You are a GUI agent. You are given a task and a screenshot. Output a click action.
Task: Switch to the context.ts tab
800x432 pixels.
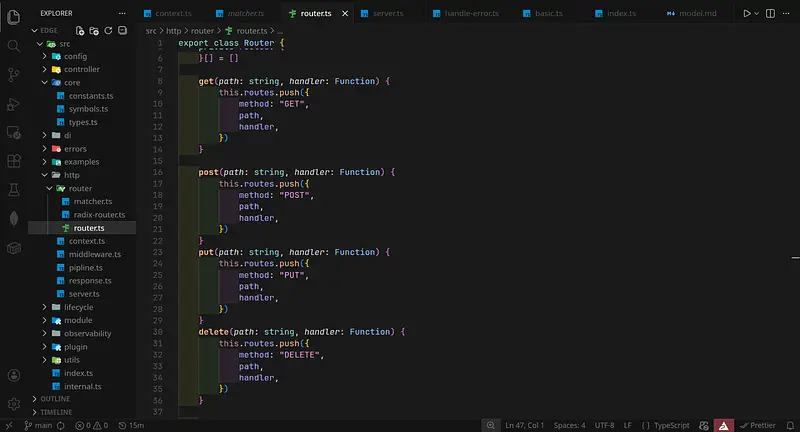[173, 14]
